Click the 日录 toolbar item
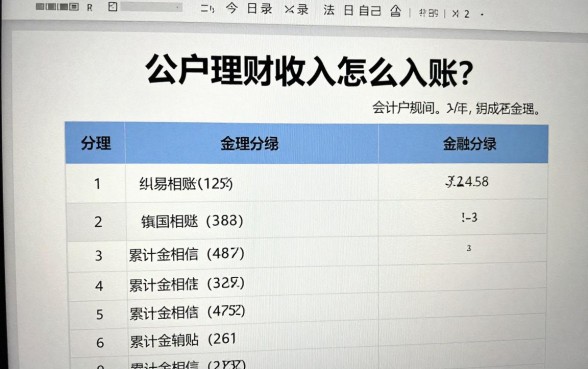This screenshot has width=588, height=369. [x=259, y=9]
